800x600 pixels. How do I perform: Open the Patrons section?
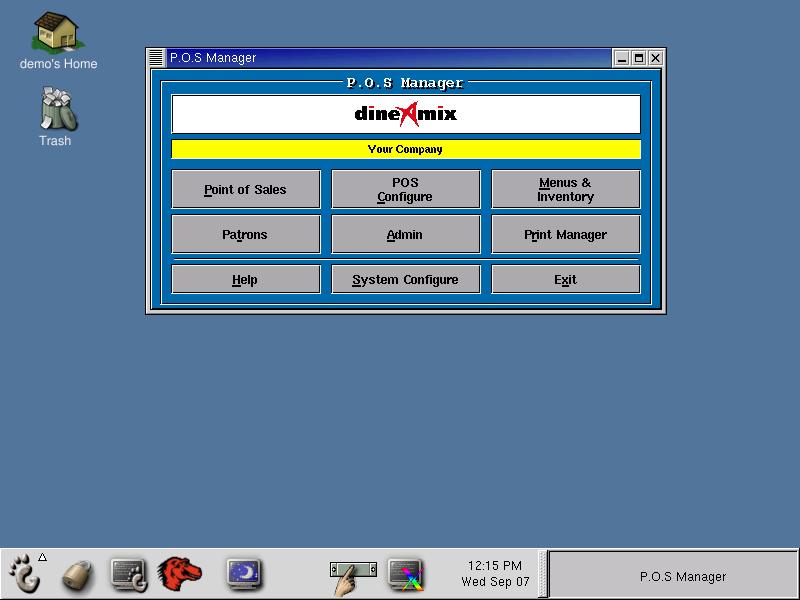246,234
